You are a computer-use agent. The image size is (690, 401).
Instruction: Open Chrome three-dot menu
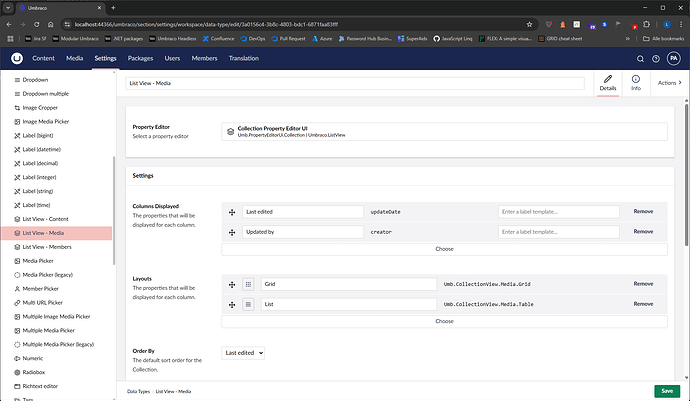(681, 24)
